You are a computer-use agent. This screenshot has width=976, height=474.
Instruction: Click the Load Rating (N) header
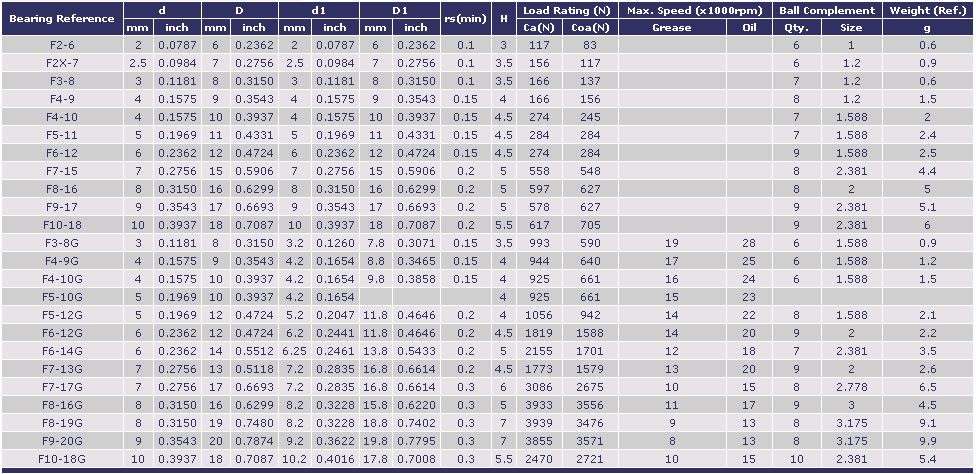[567, 10]
